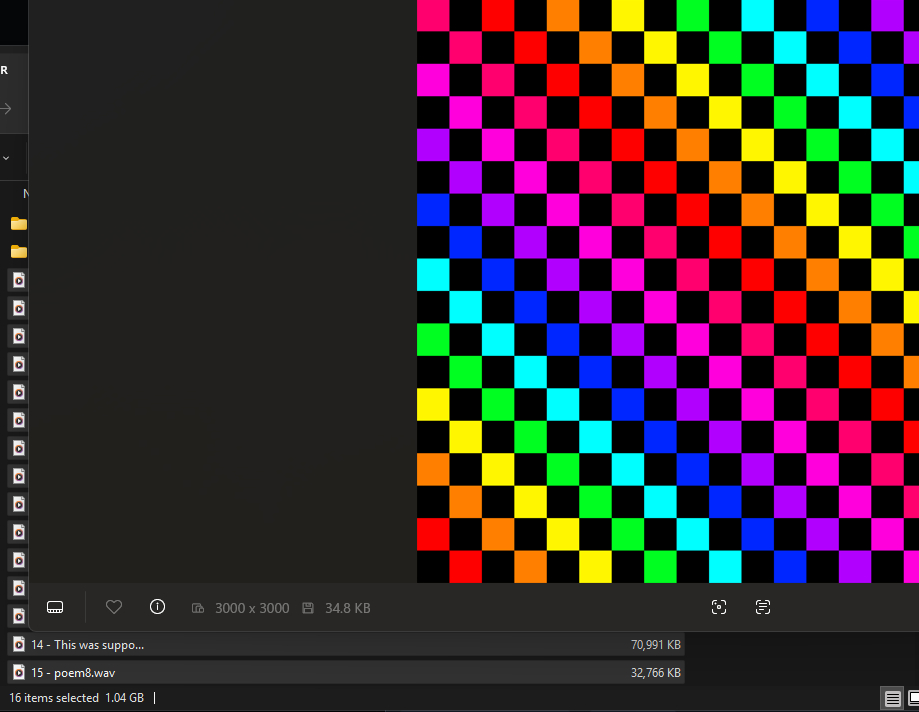Toggle the filmstrip view in Photos

56,607
